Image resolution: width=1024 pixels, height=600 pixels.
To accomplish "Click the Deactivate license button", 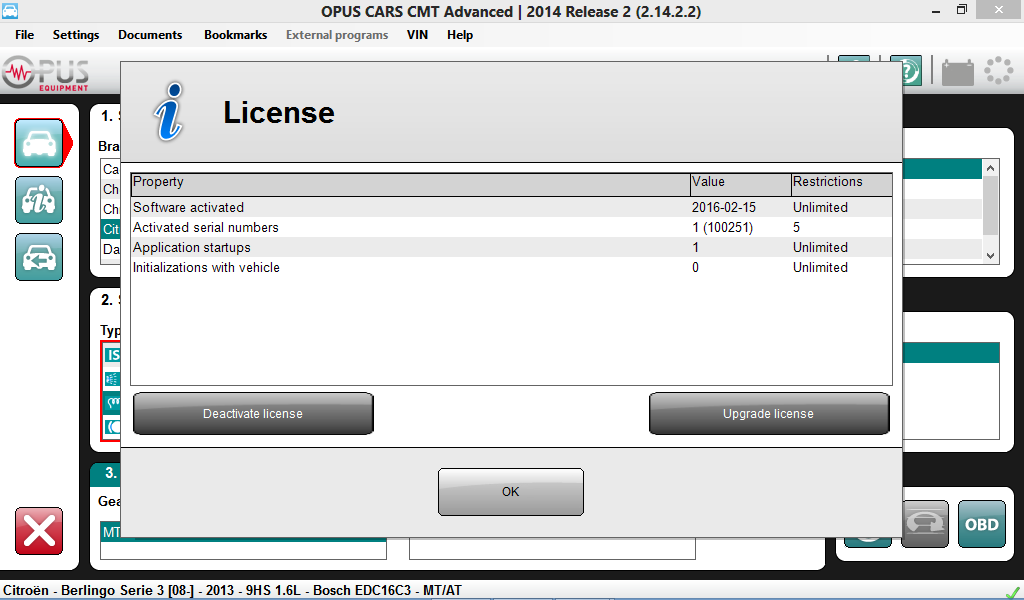I will click(253, 413).
